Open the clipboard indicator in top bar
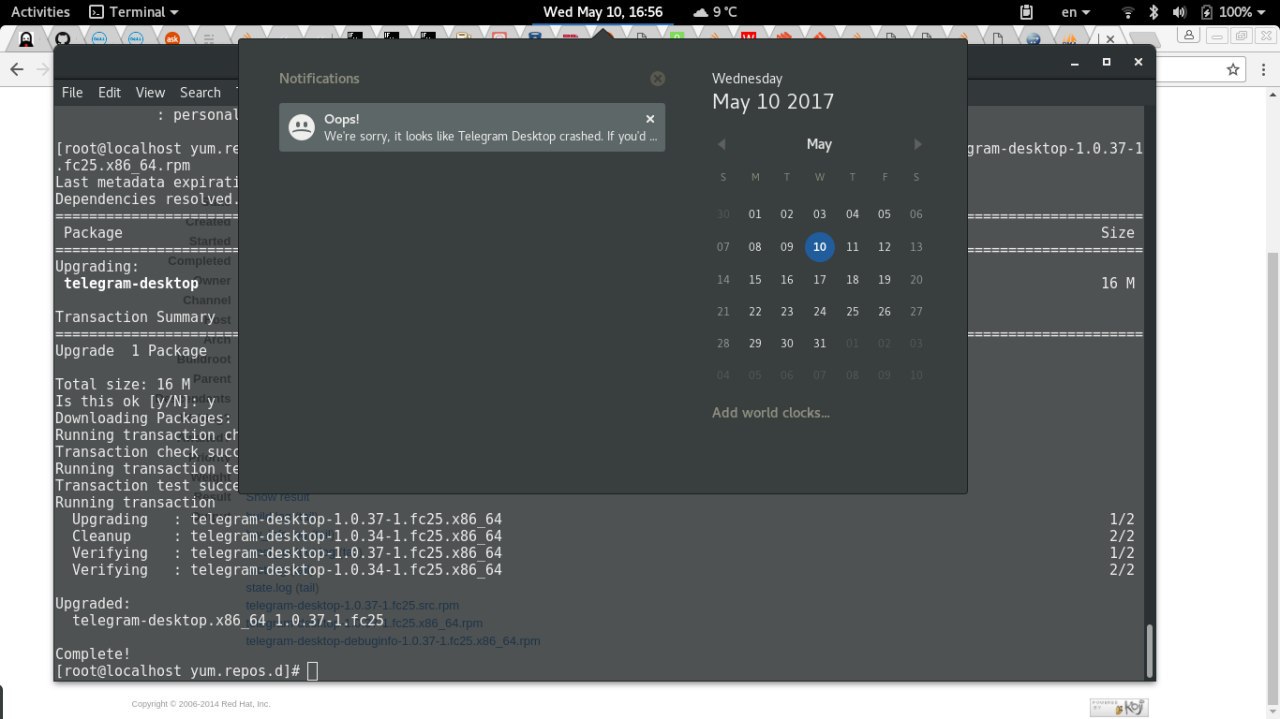 (1026, 12)
